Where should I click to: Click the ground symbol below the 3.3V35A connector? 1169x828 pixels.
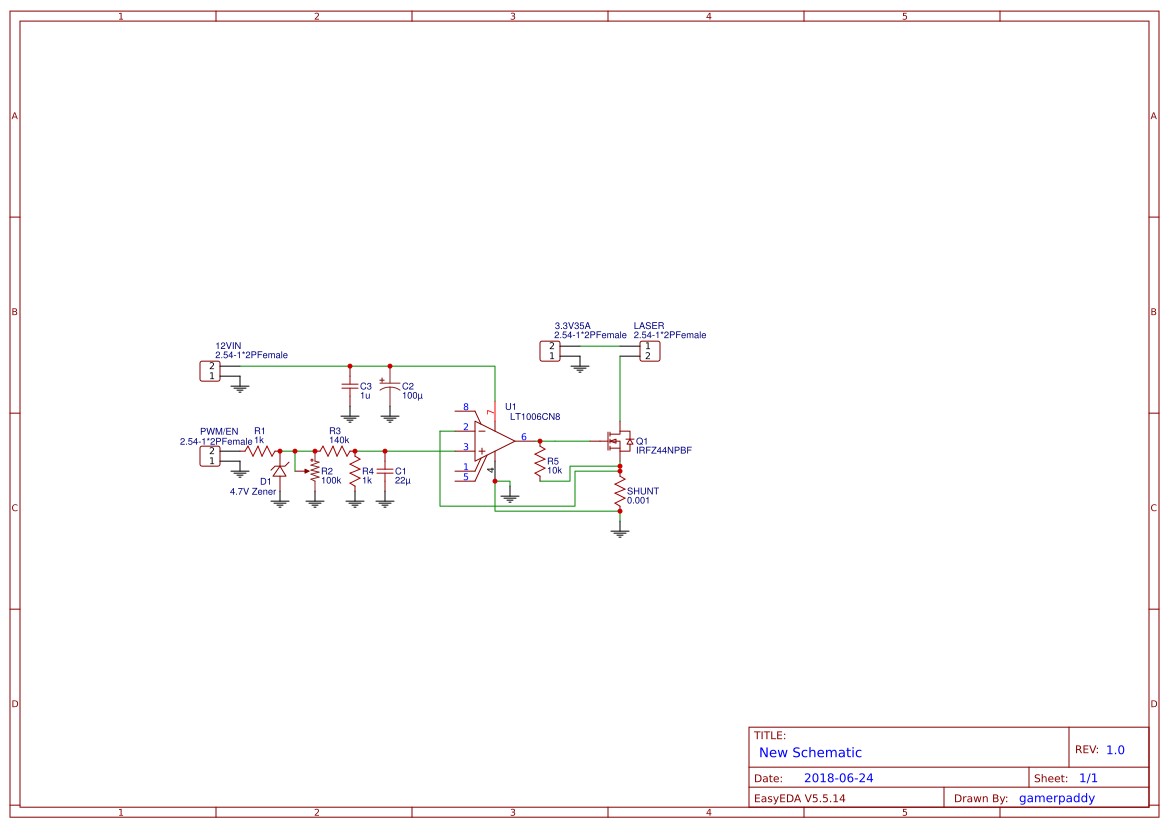[579, 366]
